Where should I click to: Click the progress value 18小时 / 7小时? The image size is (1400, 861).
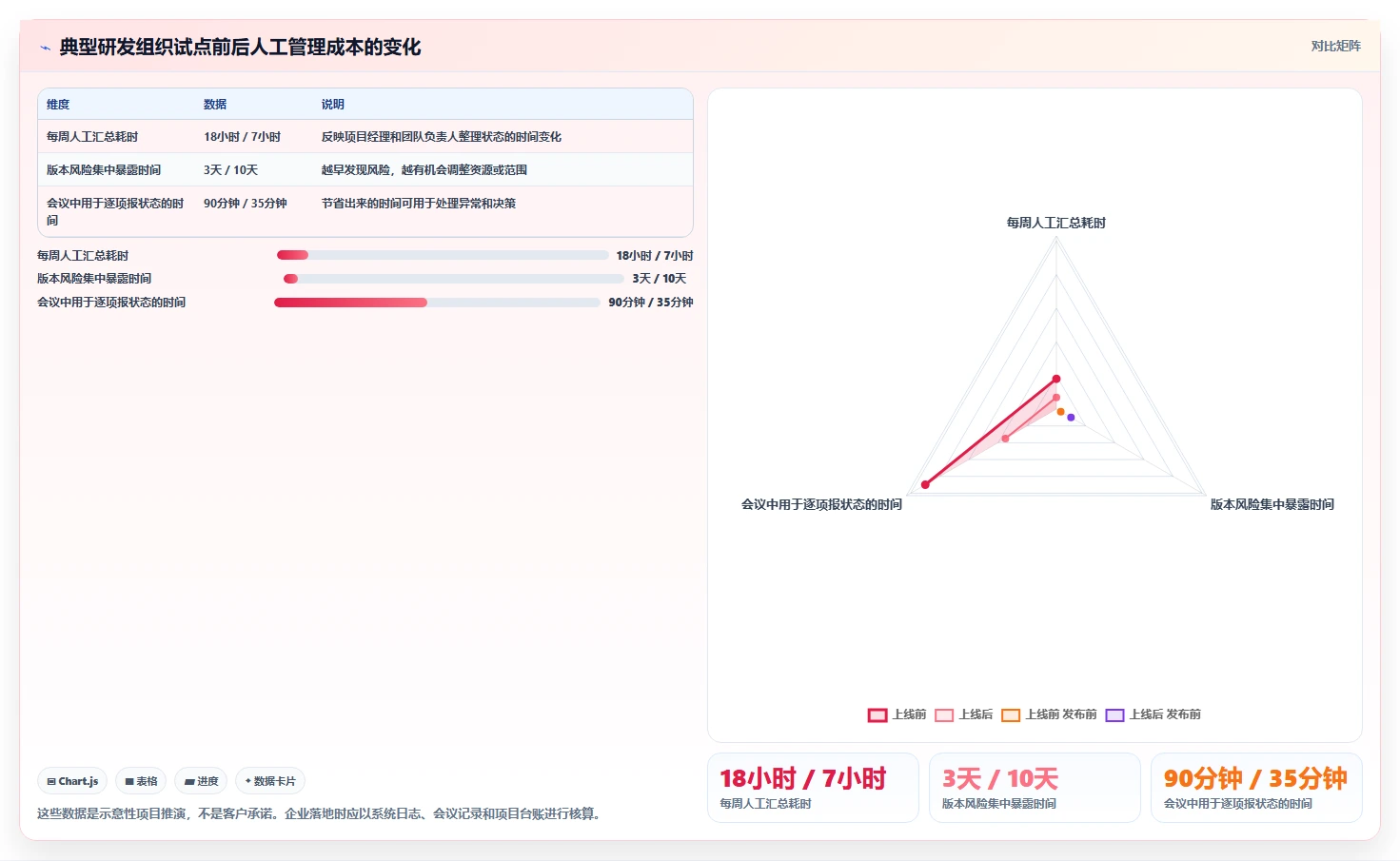(x=655, y=256)
